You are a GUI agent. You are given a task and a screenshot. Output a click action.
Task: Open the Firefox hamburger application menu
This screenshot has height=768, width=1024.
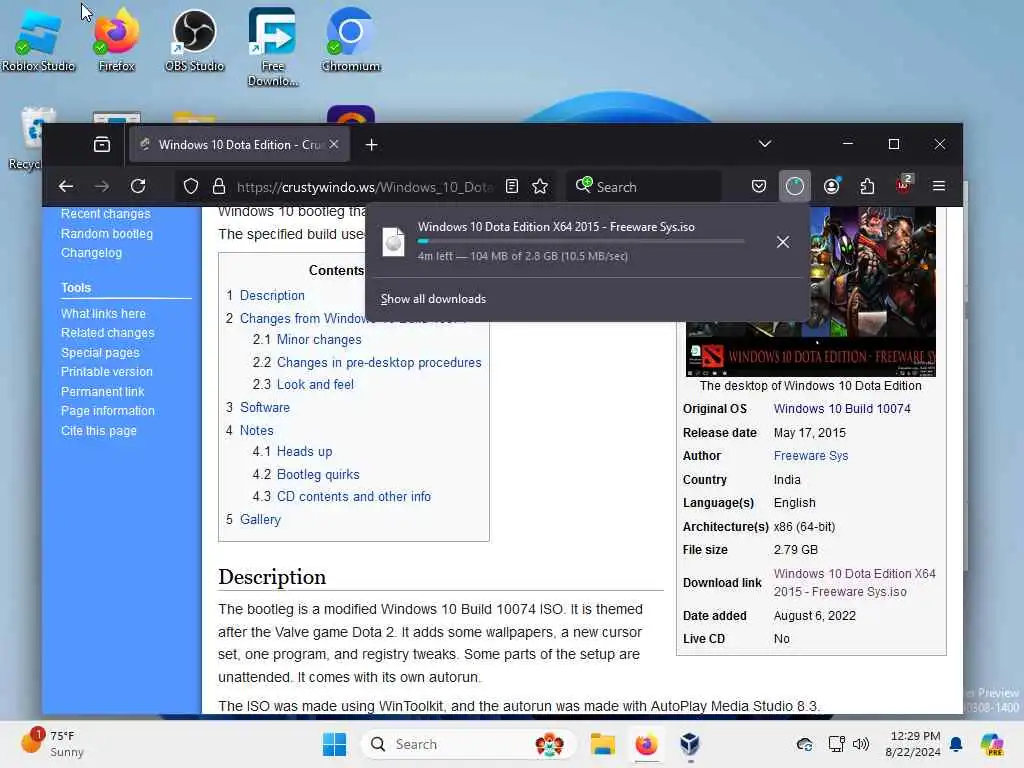tap(939, 187)
